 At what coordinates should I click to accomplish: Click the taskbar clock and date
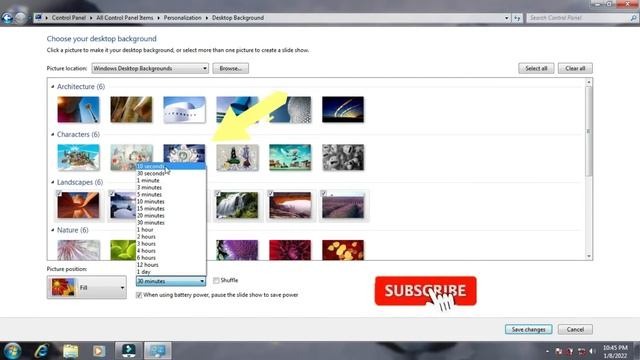coord(615,351)
